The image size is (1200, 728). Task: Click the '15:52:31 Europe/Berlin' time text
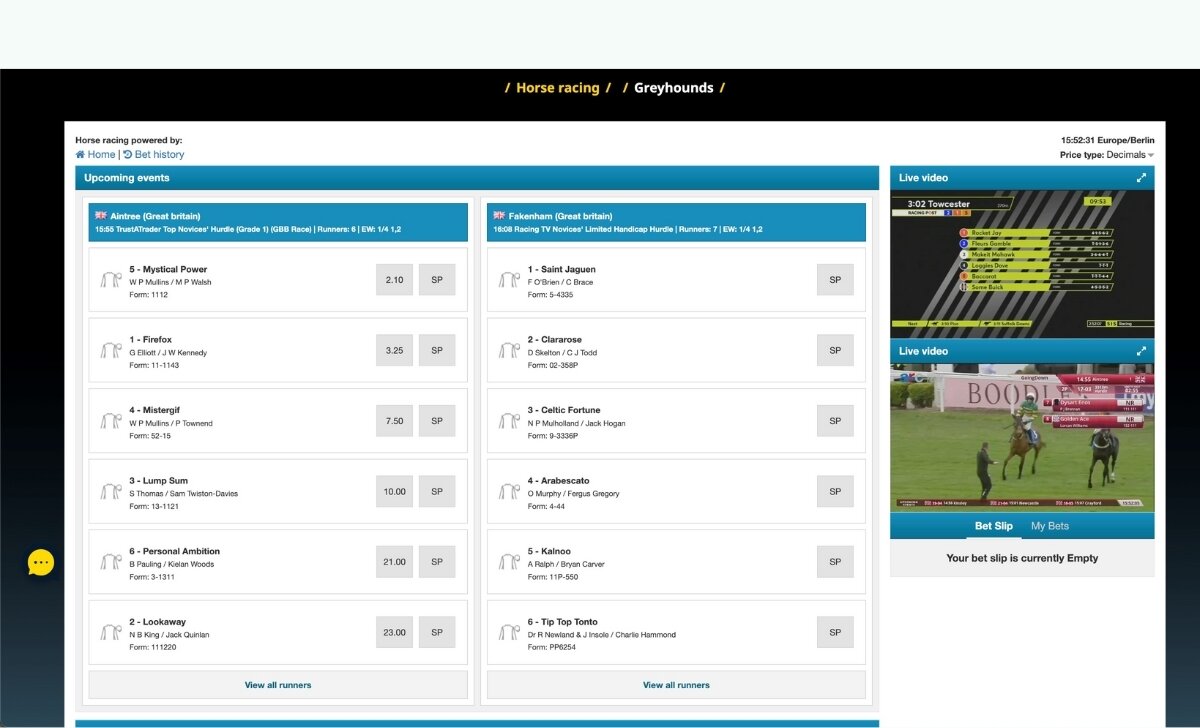click(1108, 141)
